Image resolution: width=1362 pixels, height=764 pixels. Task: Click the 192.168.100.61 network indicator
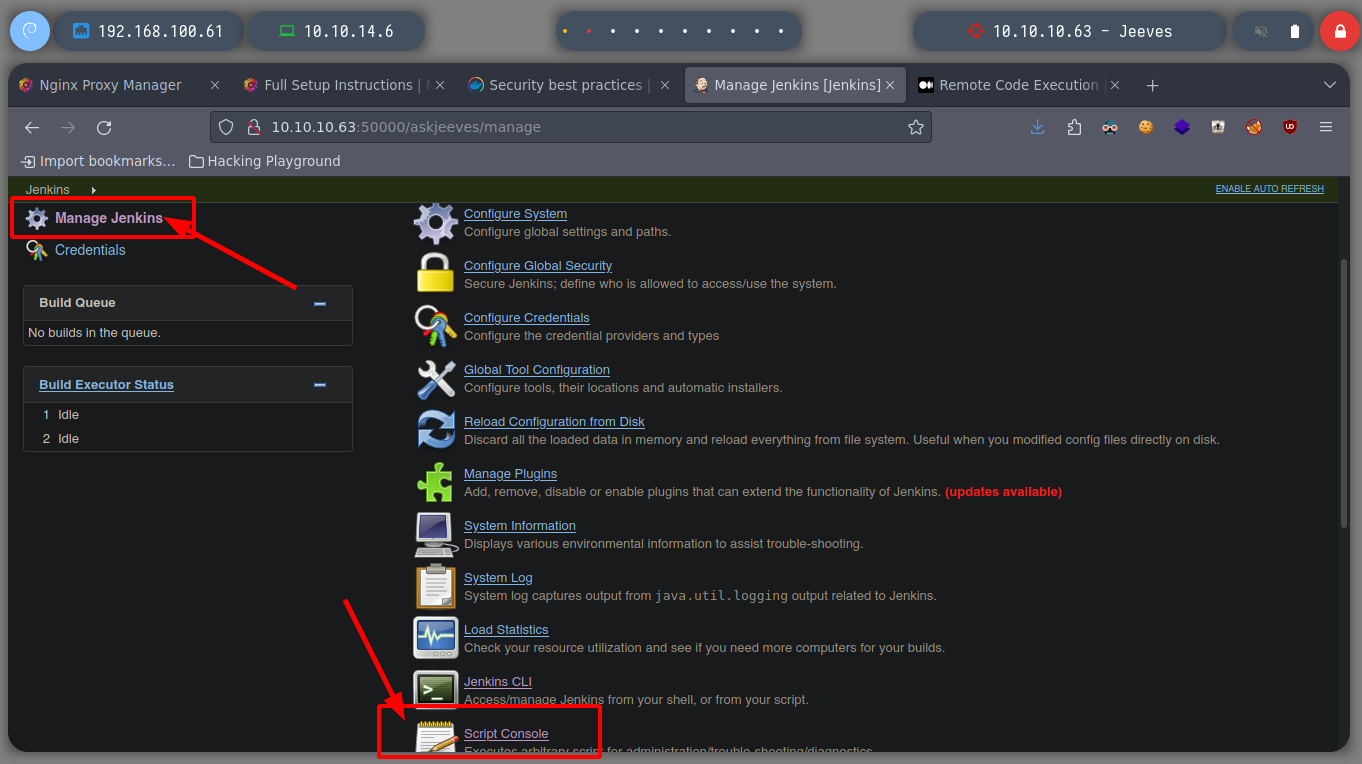[148, 31]
